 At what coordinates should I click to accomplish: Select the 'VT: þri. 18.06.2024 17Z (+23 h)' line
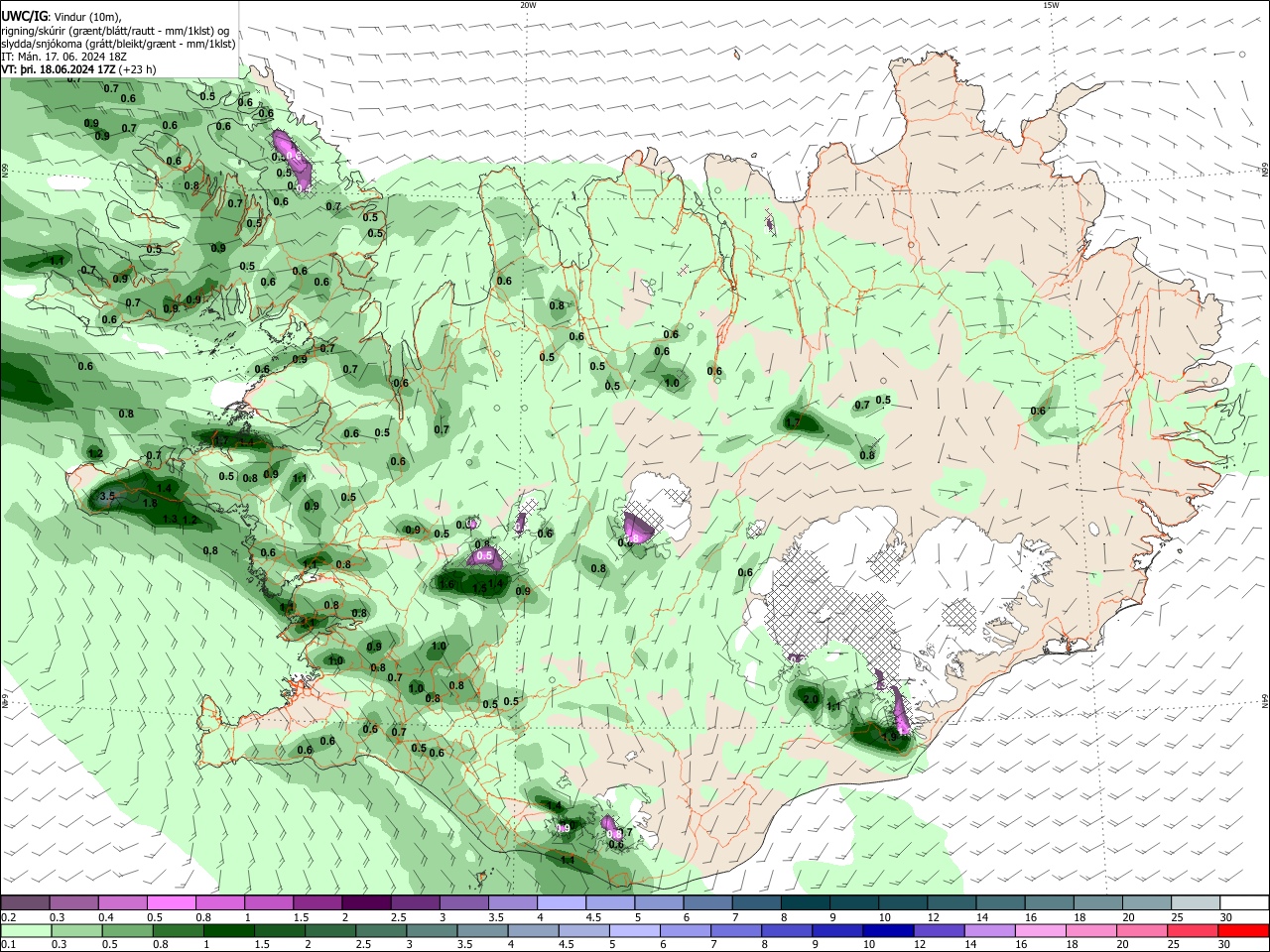[x=78, y=69]
